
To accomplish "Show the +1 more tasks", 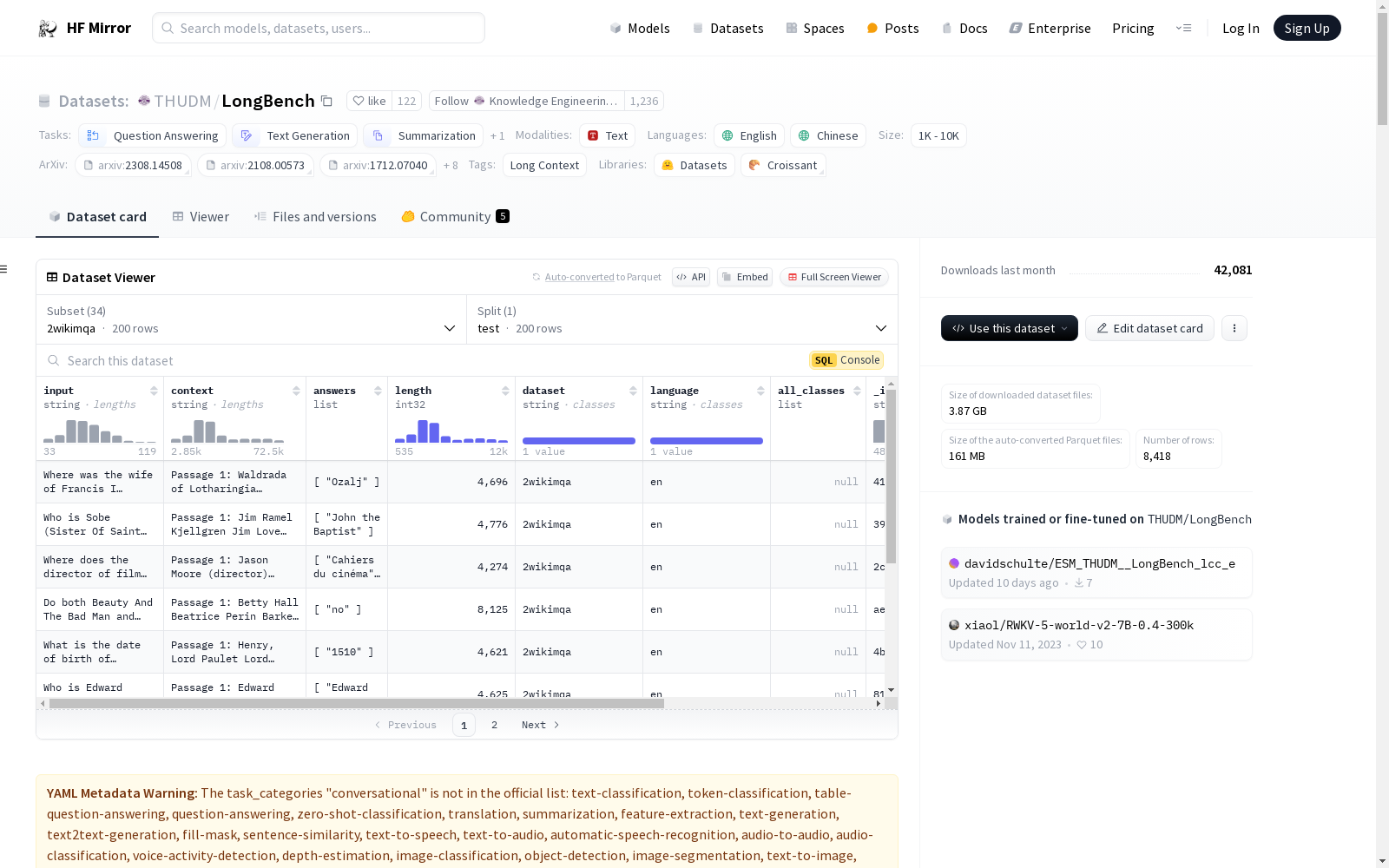I will click(x=497, y=135).
